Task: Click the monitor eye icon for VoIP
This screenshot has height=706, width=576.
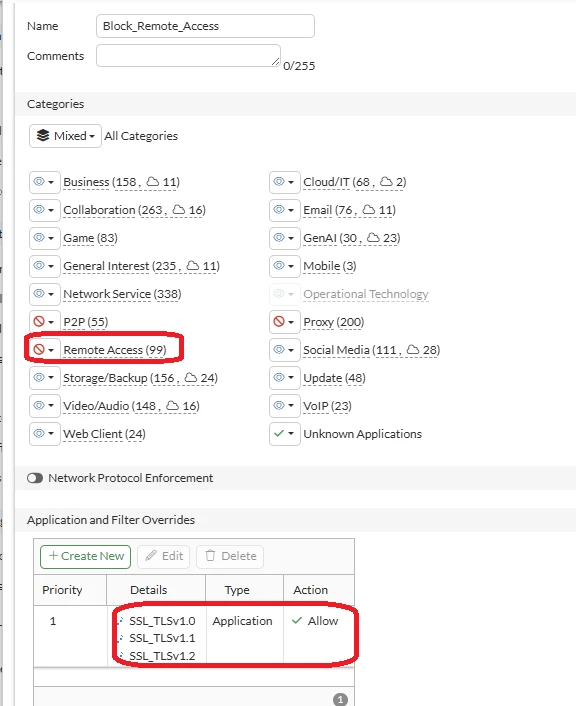Action: (x=279, y=405)
